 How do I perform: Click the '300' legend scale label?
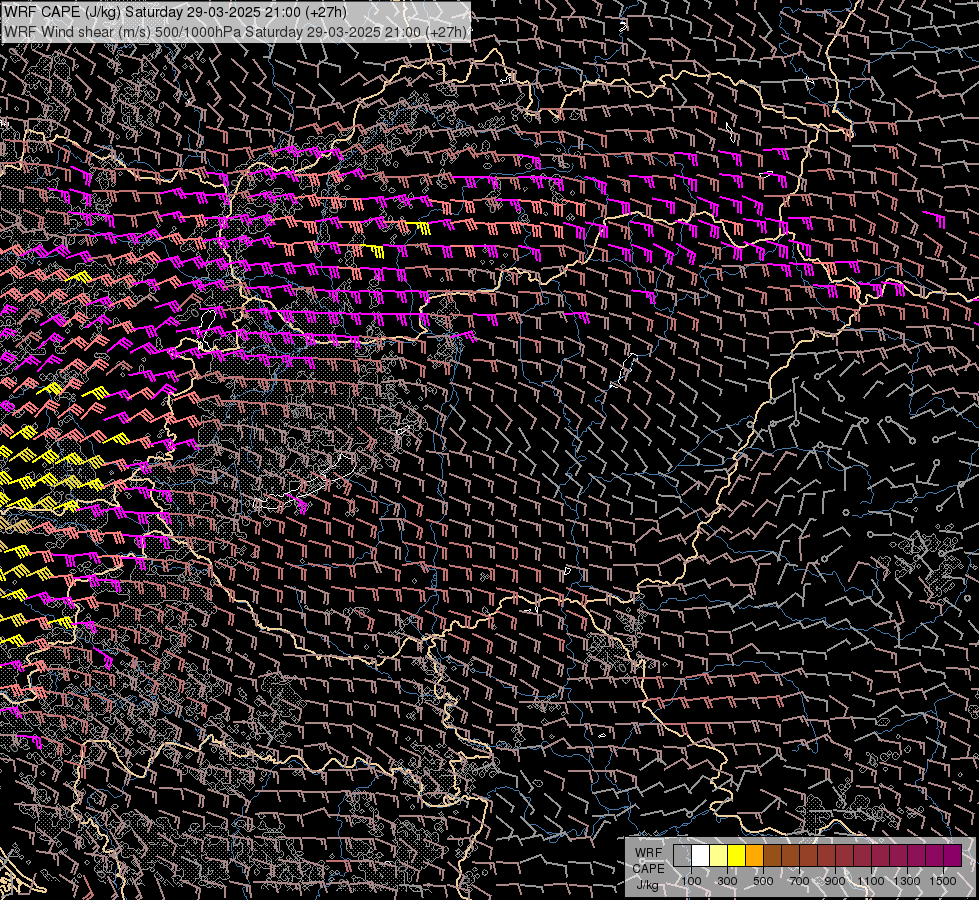point(727,881)
